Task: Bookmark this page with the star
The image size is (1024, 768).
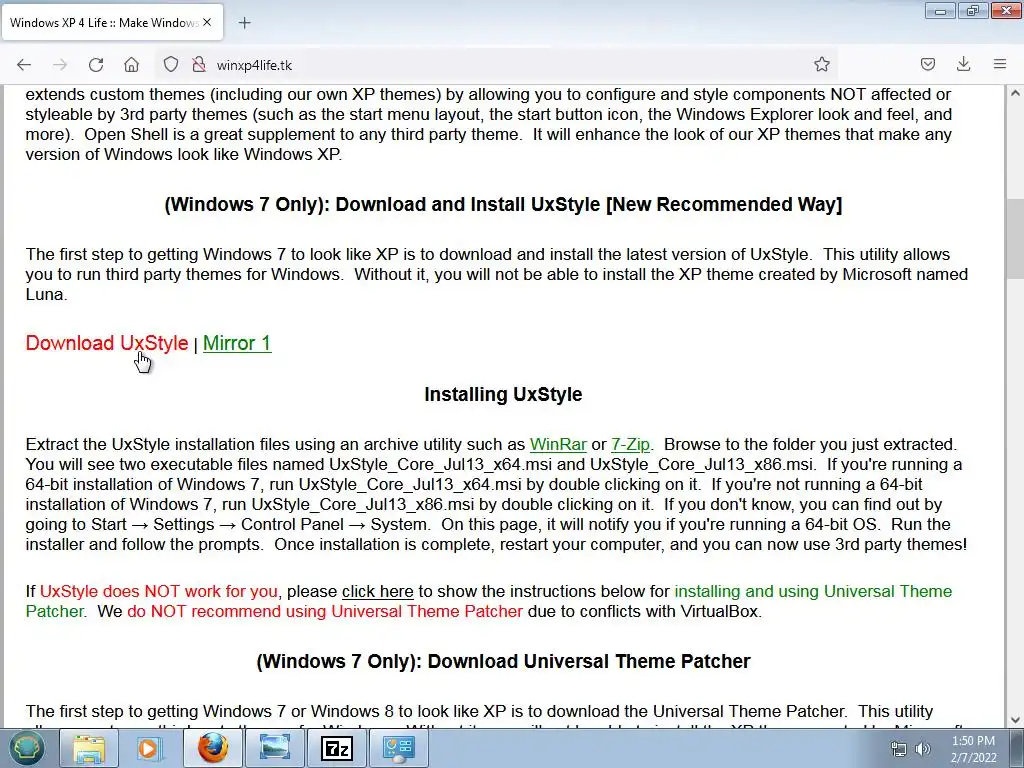Action: pos(822,64)
